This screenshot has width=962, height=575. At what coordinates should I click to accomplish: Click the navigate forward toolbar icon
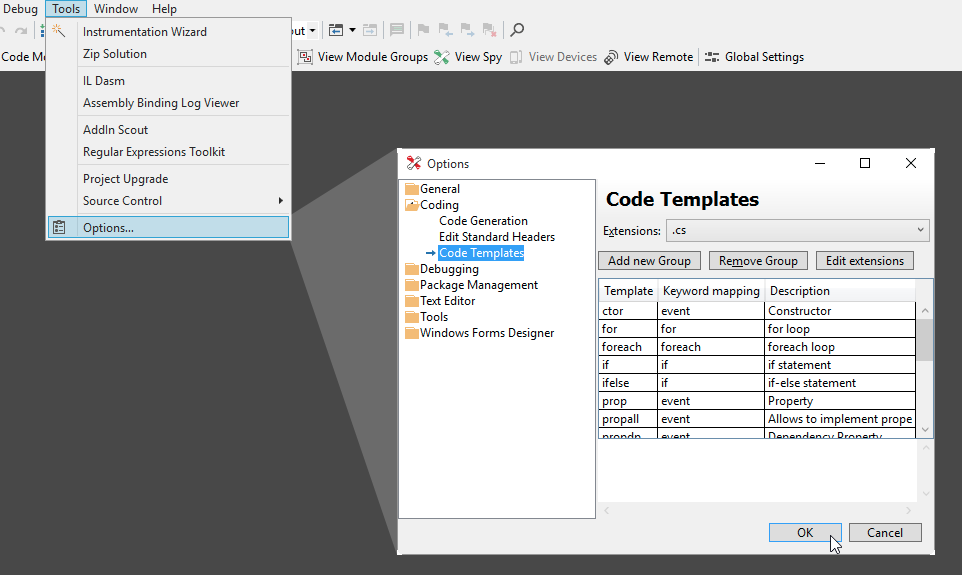tap(369, 29)
